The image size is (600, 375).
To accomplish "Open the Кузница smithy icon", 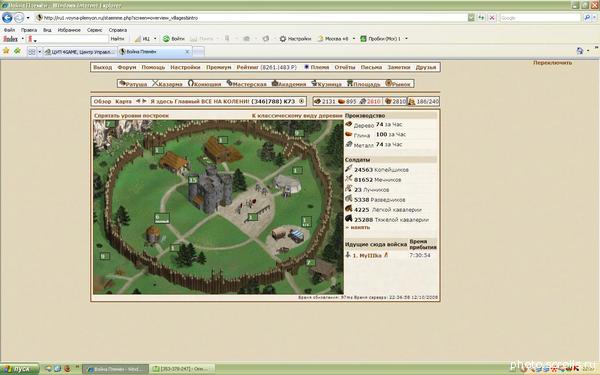I will [314, 83].
